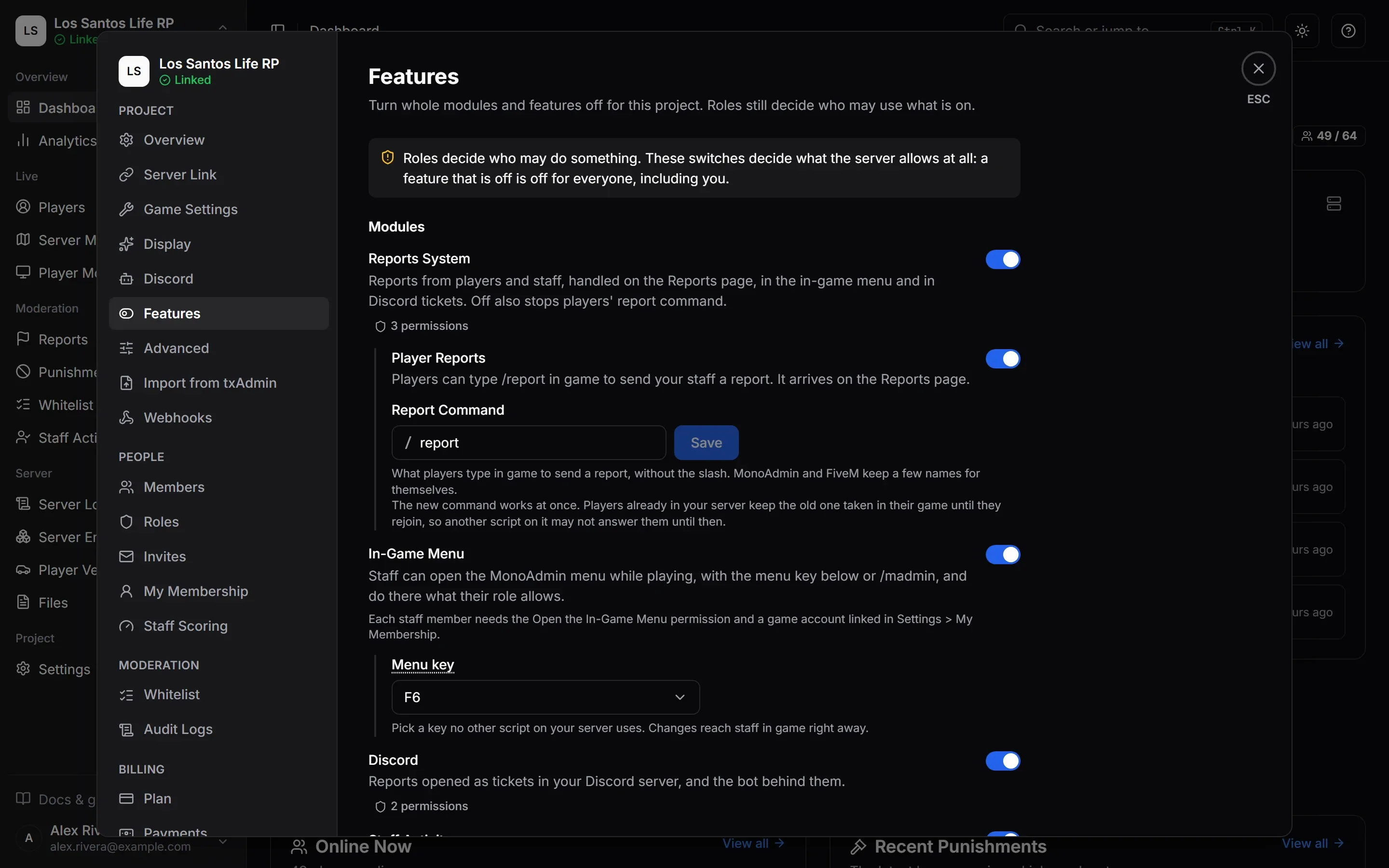
Task: Open Docs & guides link in sidebar
Action: click(56, 799)
